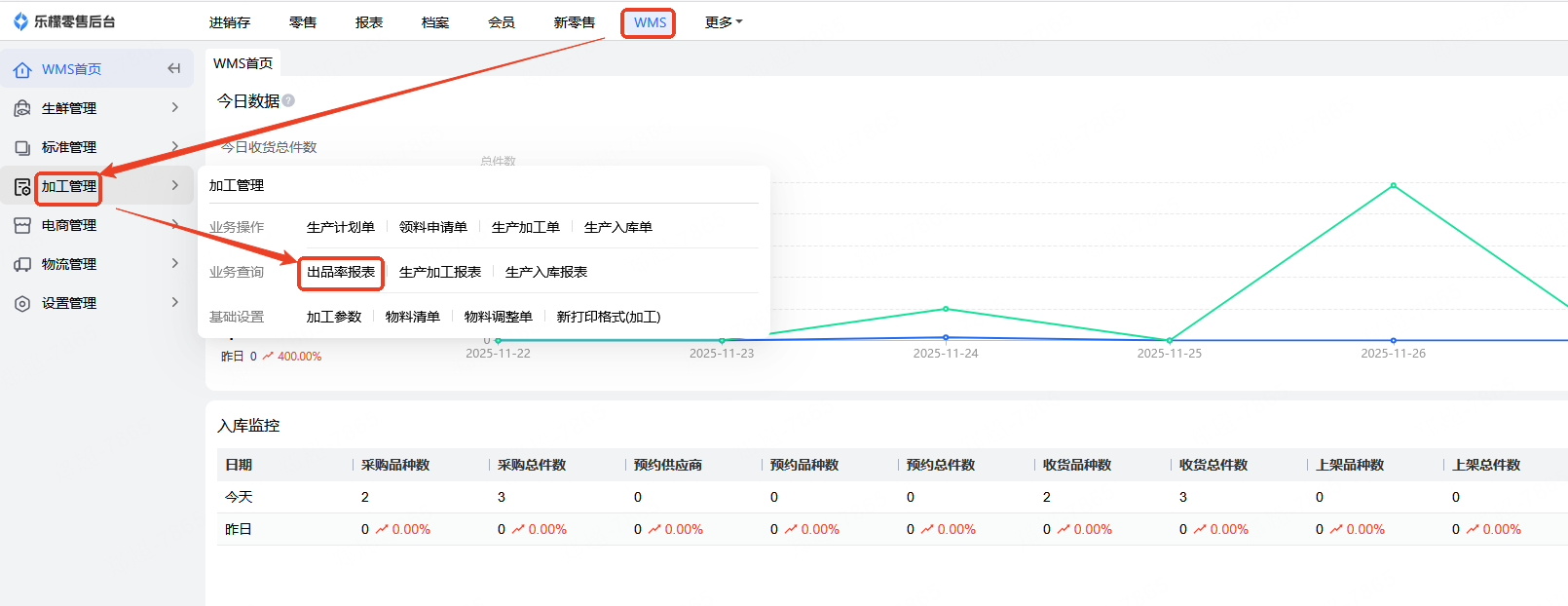This screenshot has height=606, width=1568.
Task: Click the 入库监控 section title
Action: click(x=248, y=426)
